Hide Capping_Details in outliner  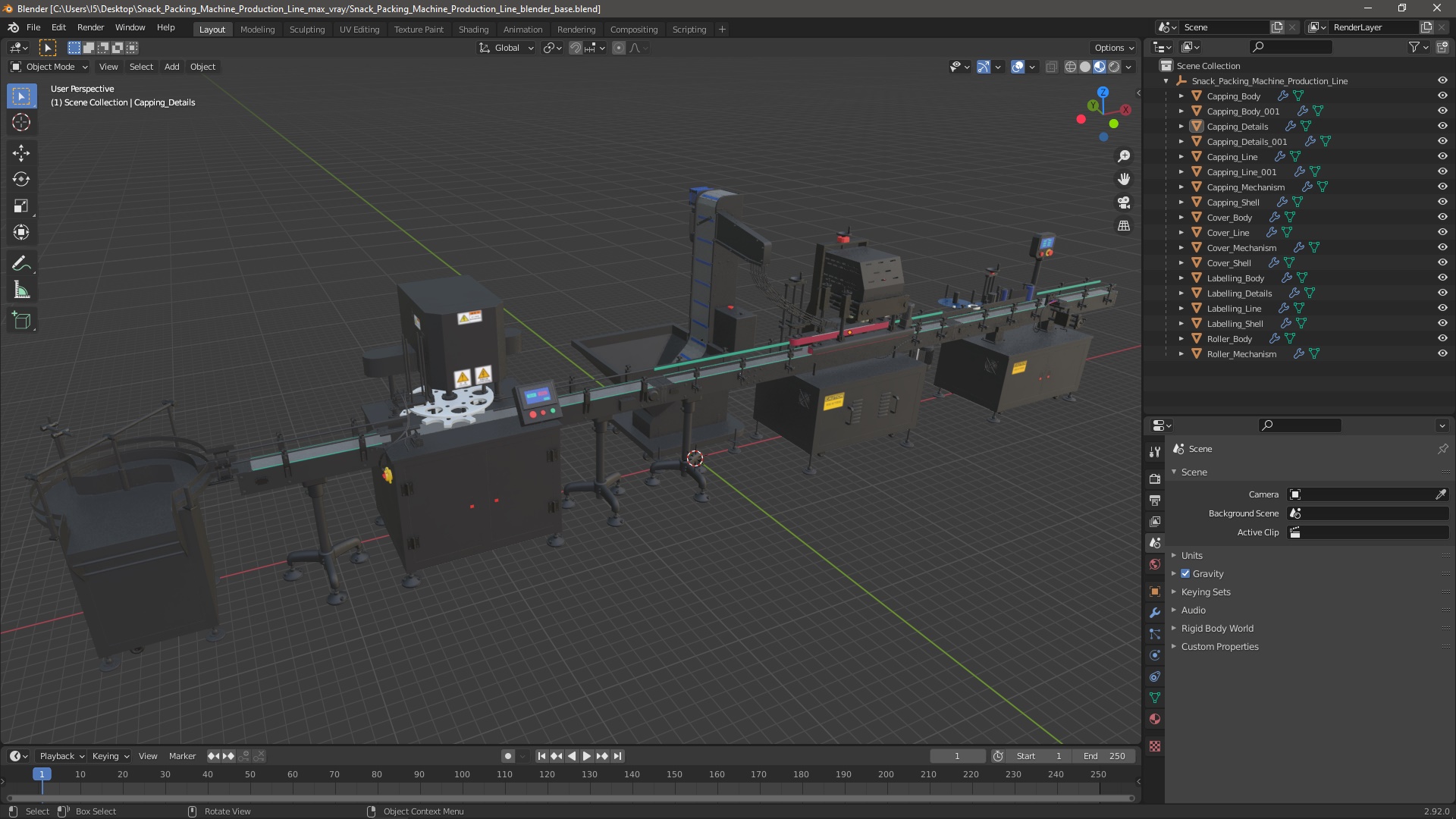coord(1442,126)
